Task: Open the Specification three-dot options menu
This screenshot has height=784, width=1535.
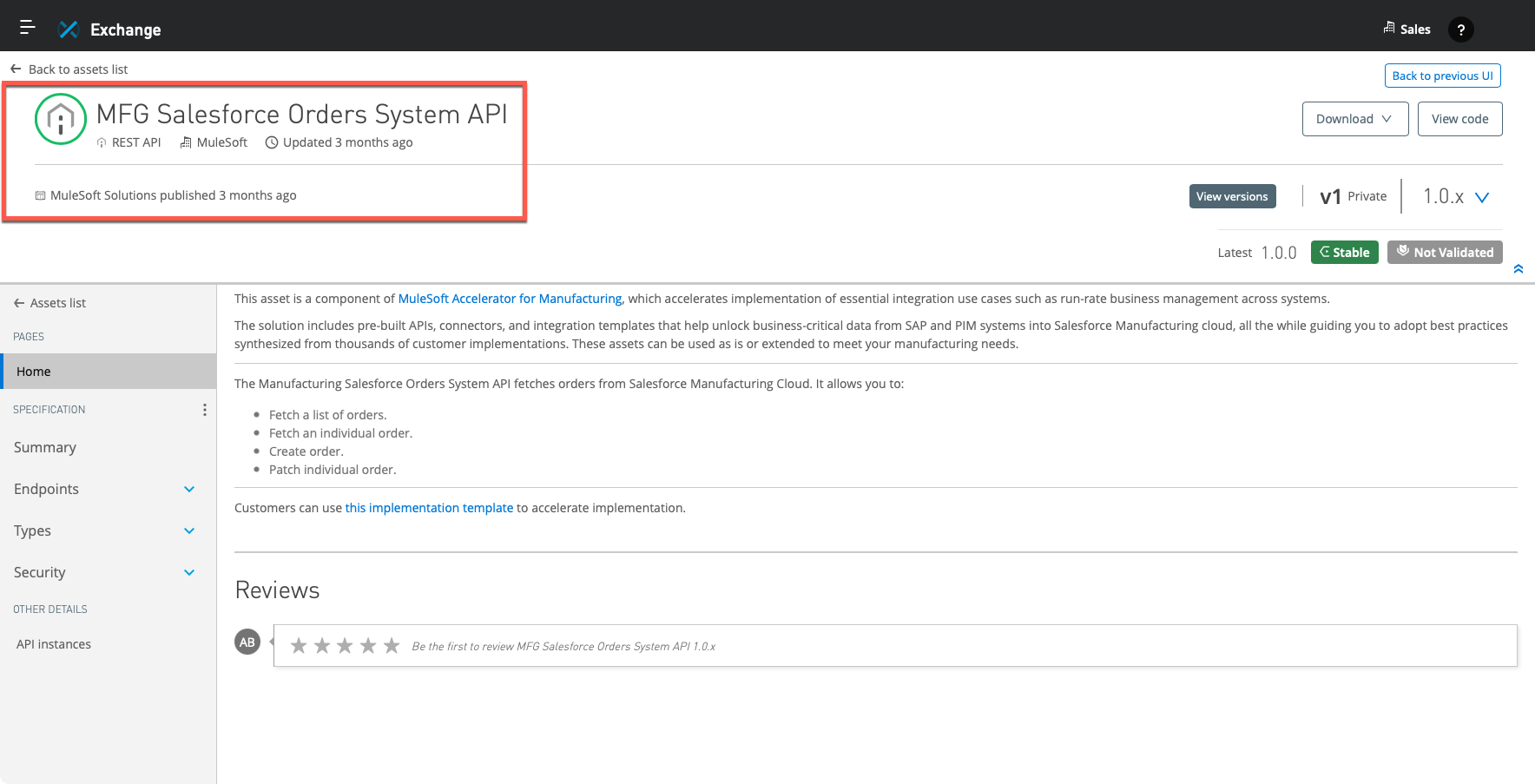Action: click(205, 410)
